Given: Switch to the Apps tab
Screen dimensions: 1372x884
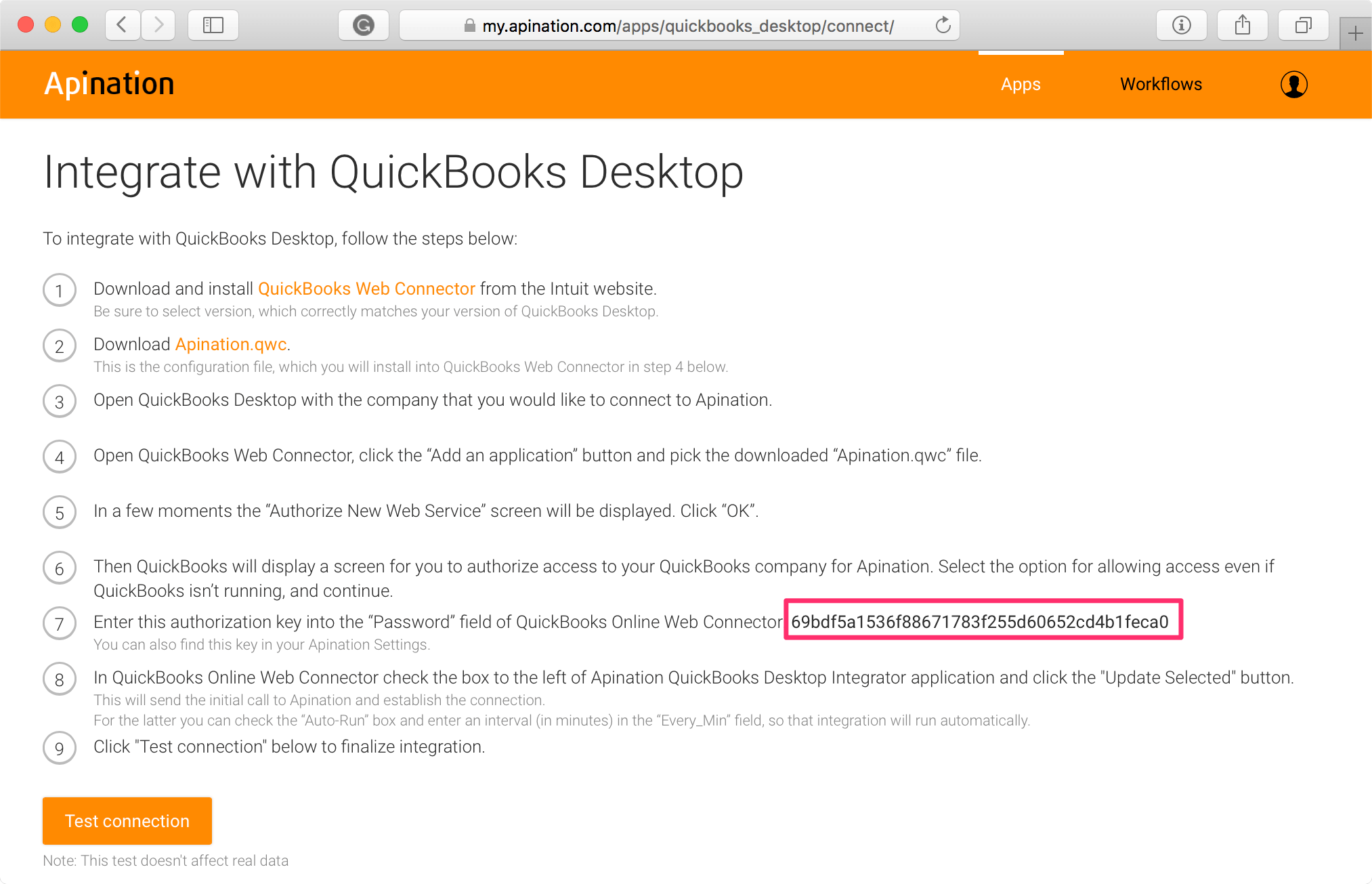Looking at the screenshot, I should 1021,85.
